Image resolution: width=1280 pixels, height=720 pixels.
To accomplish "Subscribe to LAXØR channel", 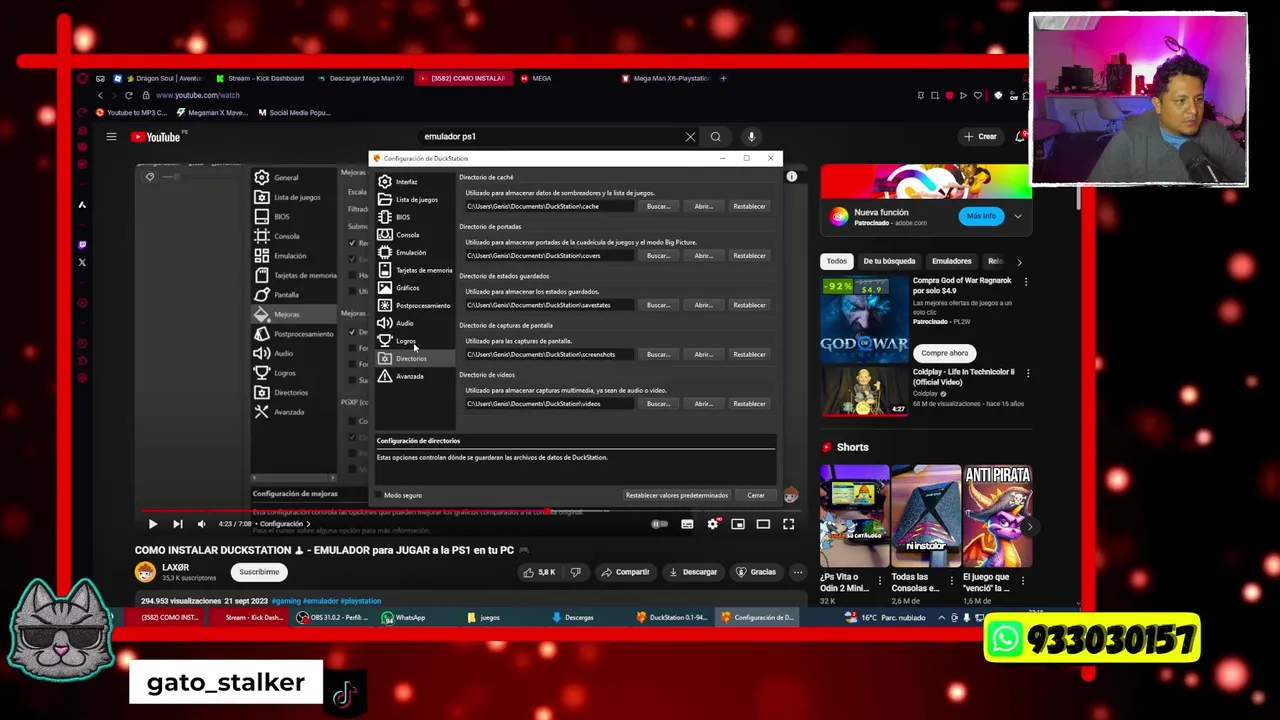I will pyautogui.click(x=259, y=572).
